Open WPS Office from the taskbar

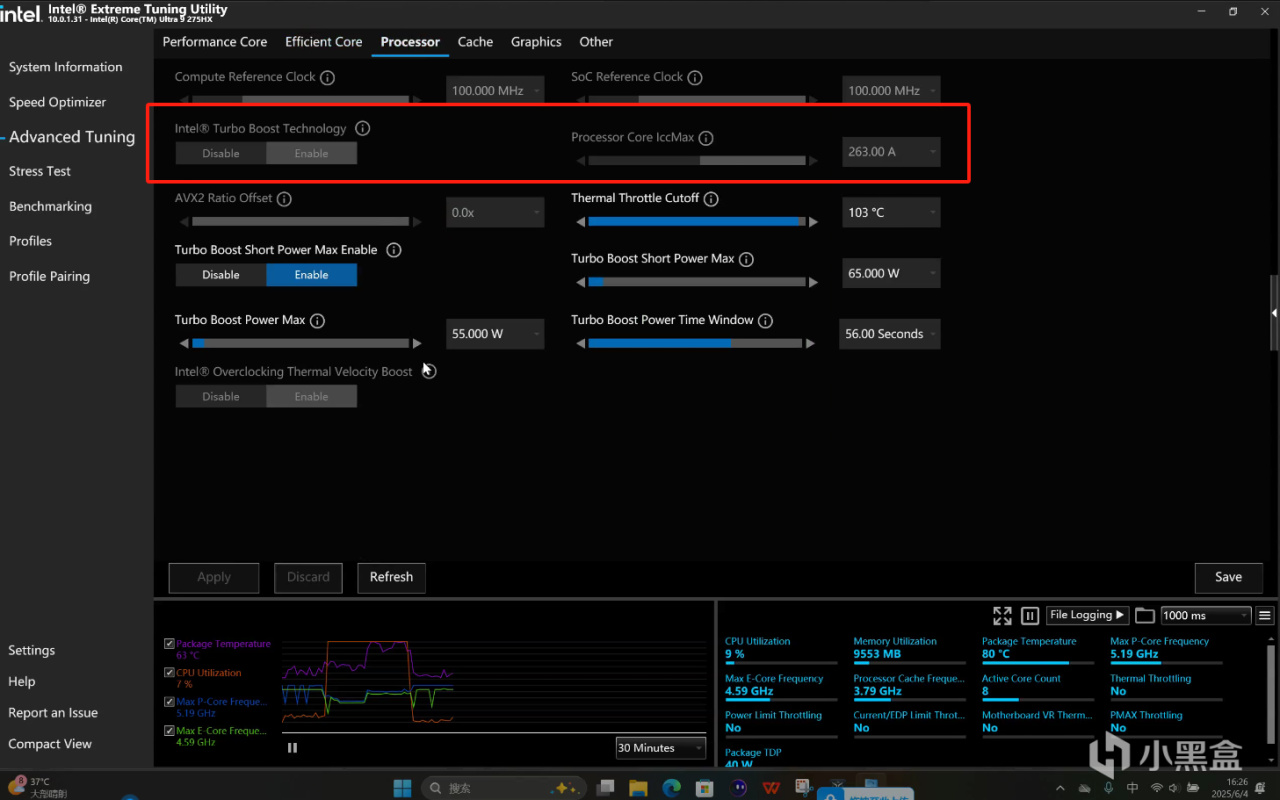pos(771,787)
